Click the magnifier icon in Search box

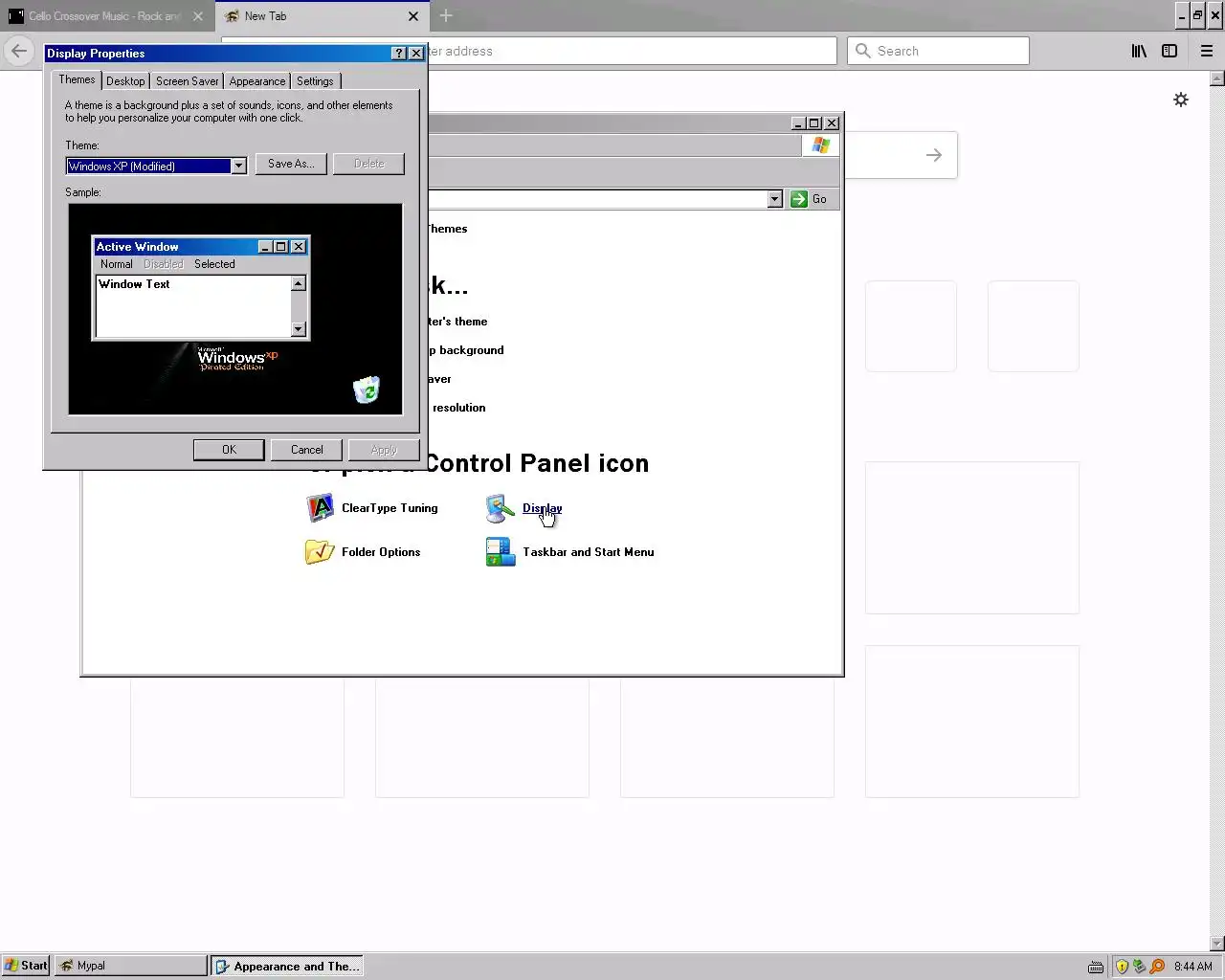point(863,51)
